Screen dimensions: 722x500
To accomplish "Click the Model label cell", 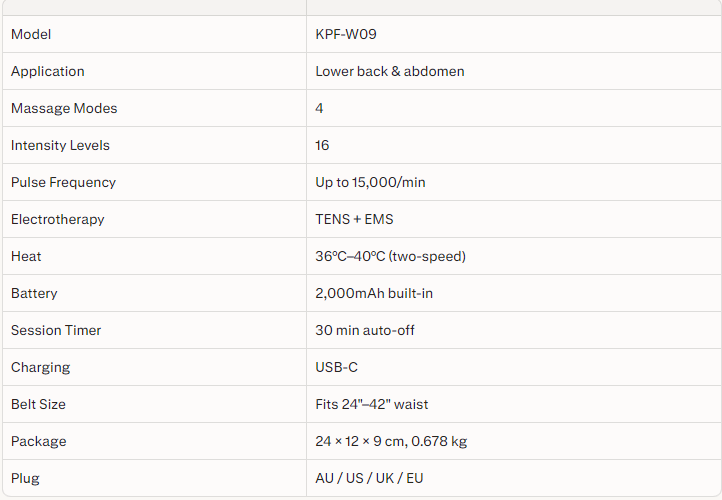I will 31,34.
